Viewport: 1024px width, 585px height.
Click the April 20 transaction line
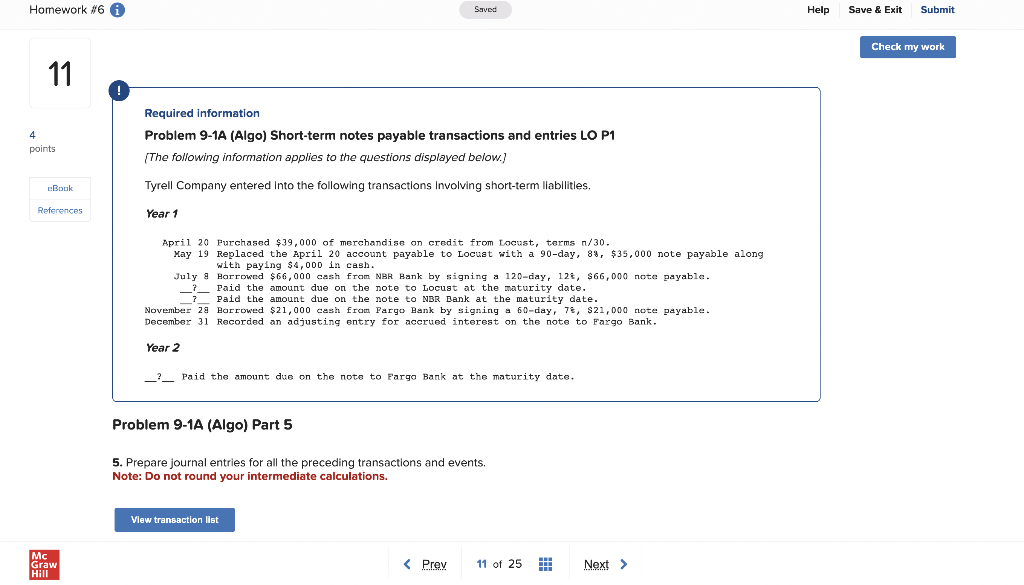[386, 242]
